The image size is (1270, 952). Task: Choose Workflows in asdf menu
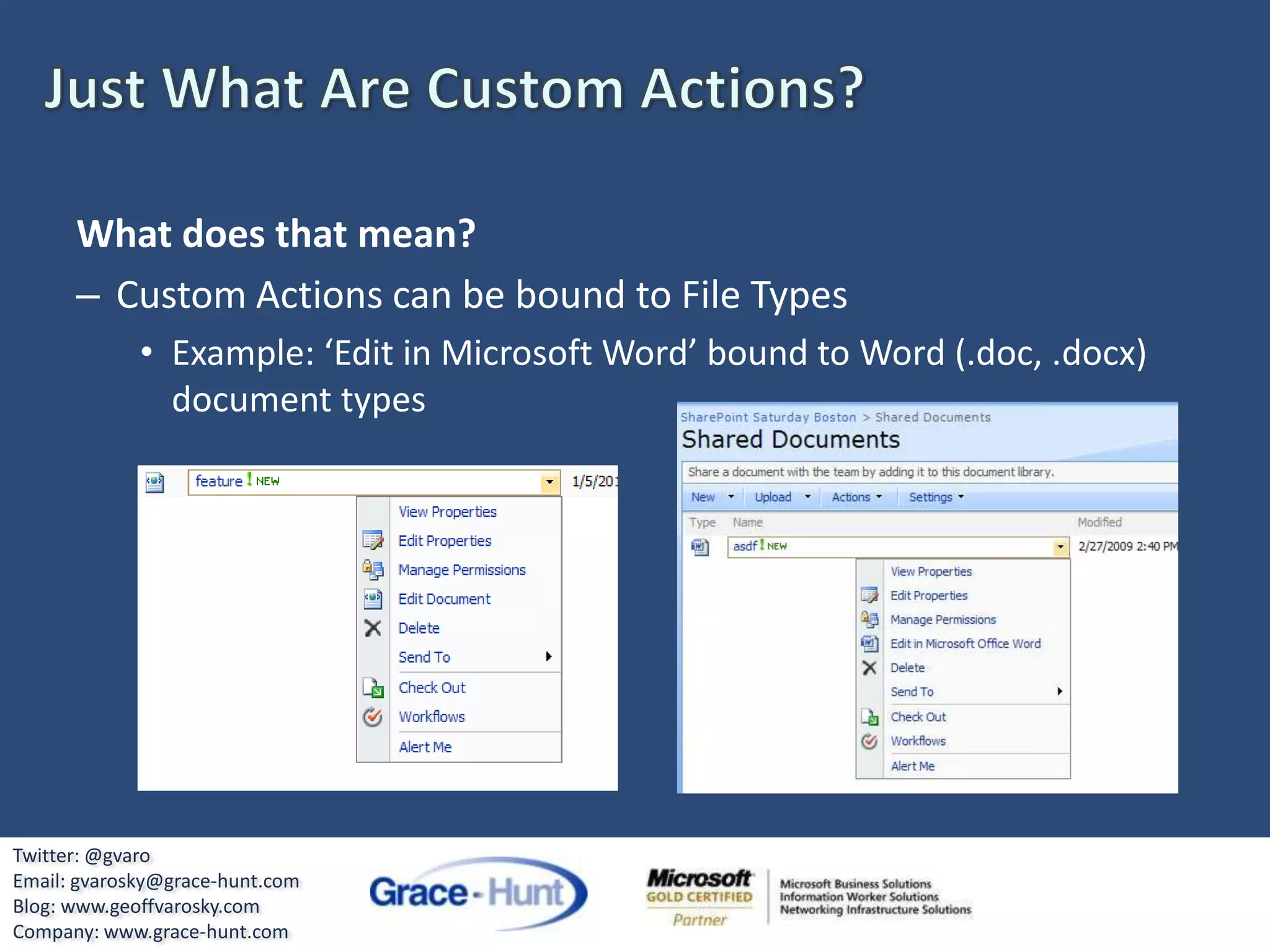pos(918,741)
